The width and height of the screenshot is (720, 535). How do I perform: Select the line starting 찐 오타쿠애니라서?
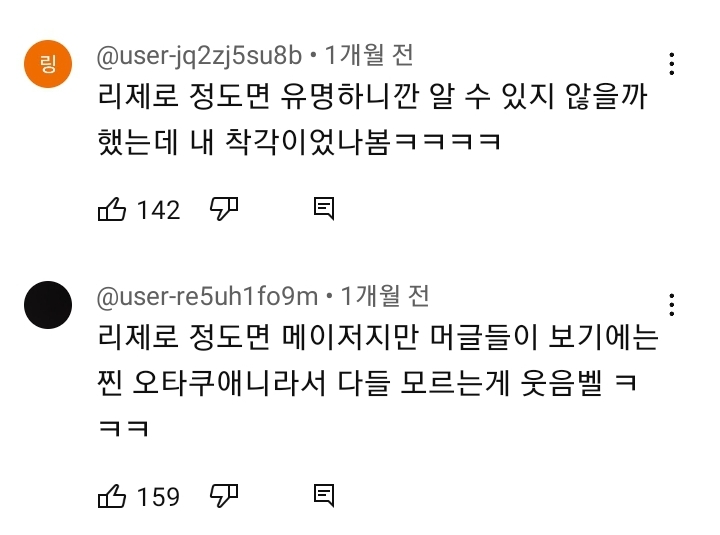pos(366,384)
